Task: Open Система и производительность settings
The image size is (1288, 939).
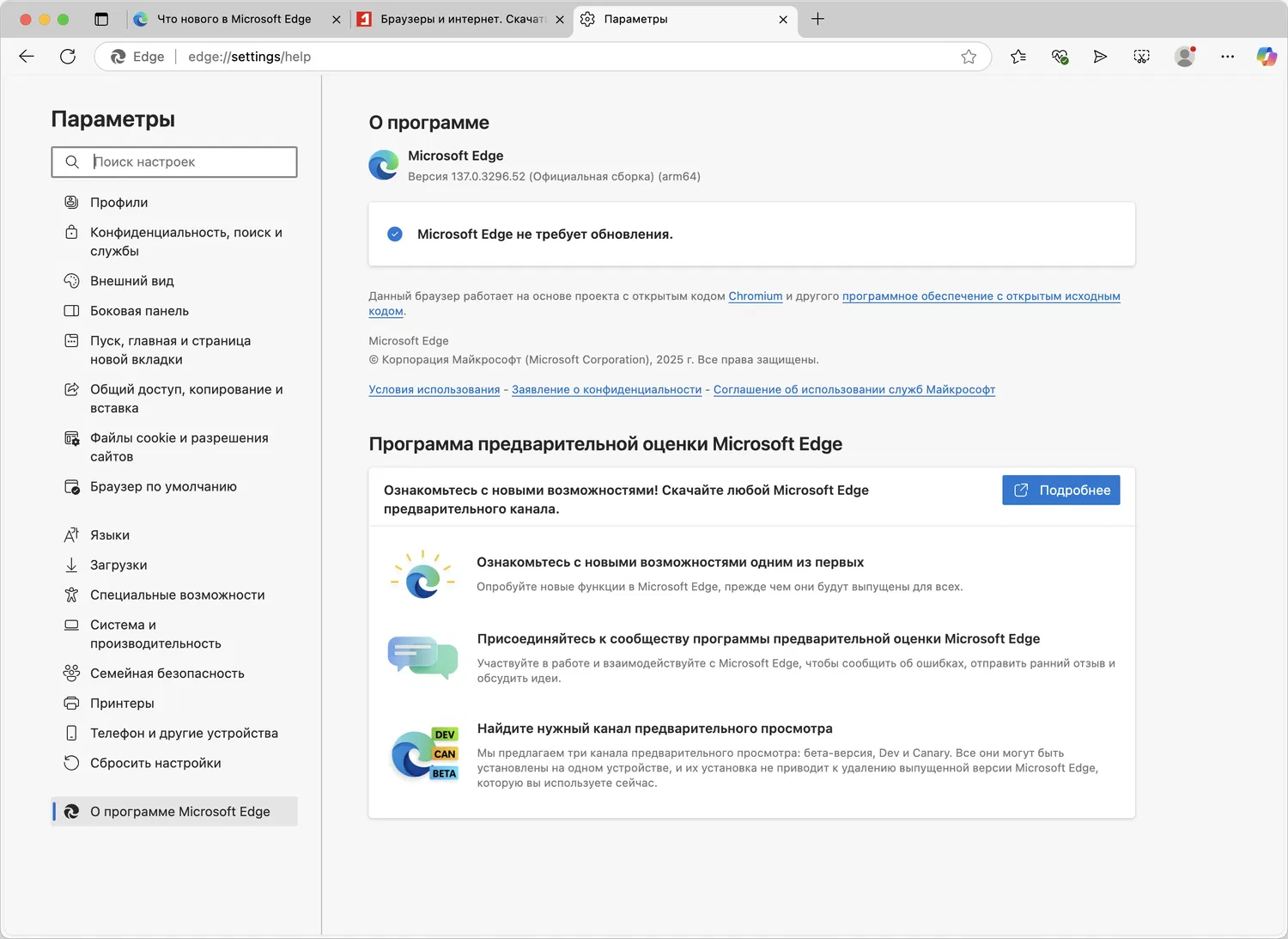Action: pyautogui.click(x=174, y=634)
